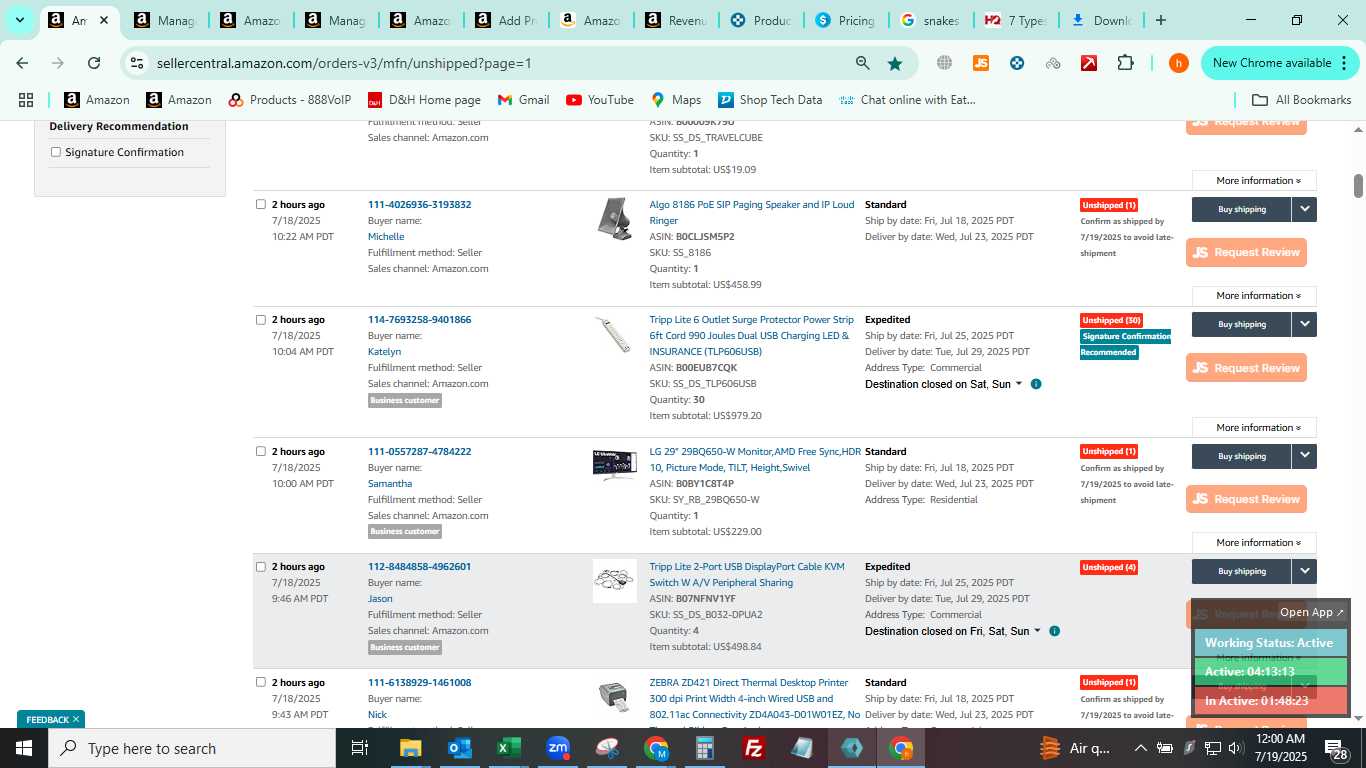Launch Excel from the taskbar
Viewport: 1366px width, 768px height.
(509, 748)
